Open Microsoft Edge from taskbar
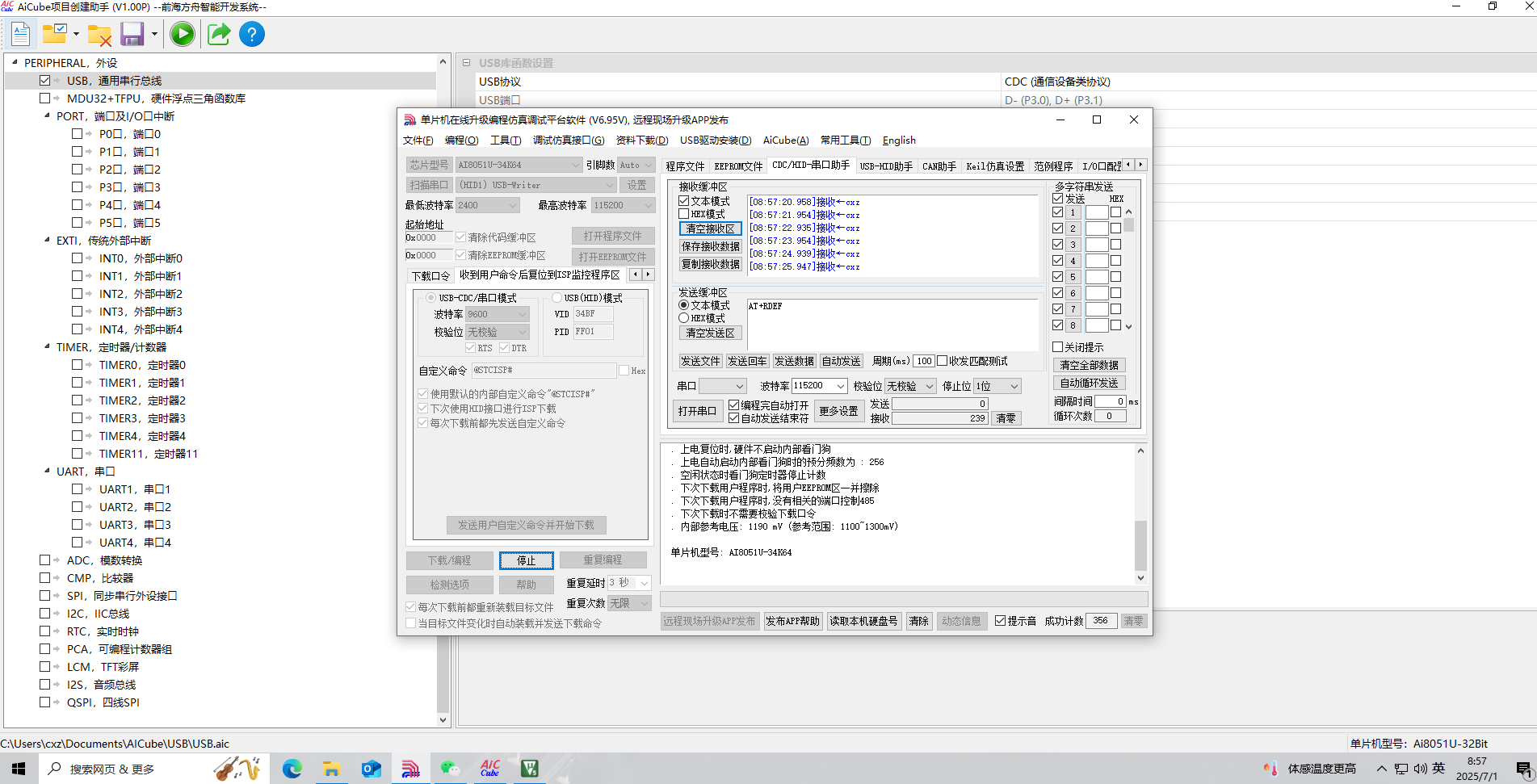Screen dimensions: 1537x784 [292, 769]
